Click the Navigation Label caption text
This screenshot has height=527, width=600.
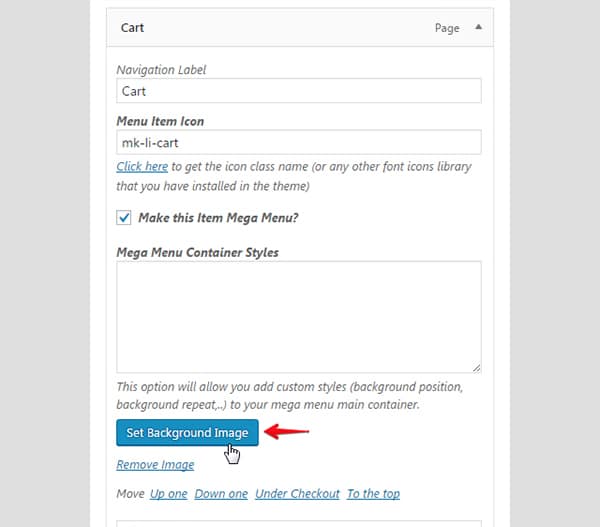(x=161, y=70)
